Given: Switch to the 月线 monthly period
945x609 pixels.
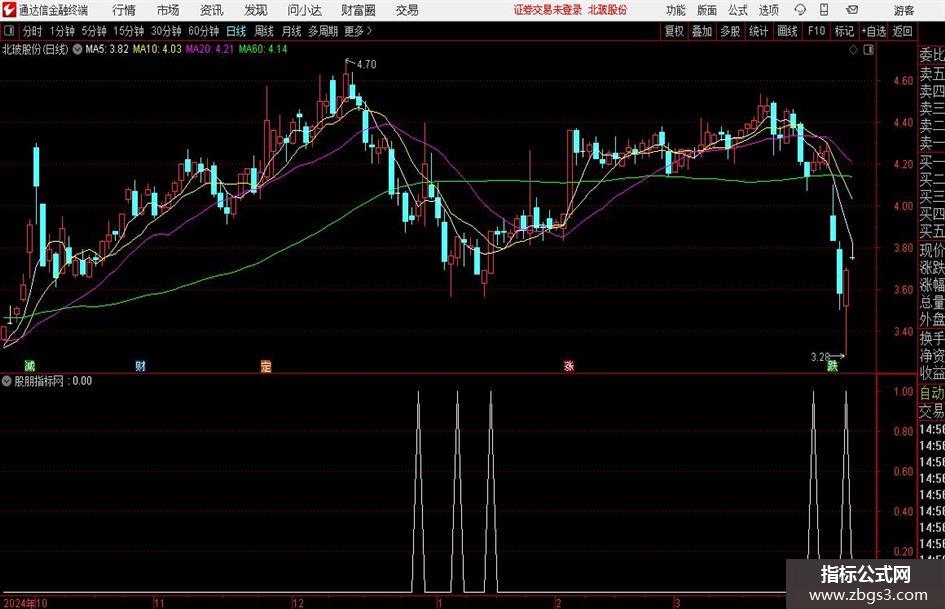Looking at the screenshot, I should pos(292,31).
